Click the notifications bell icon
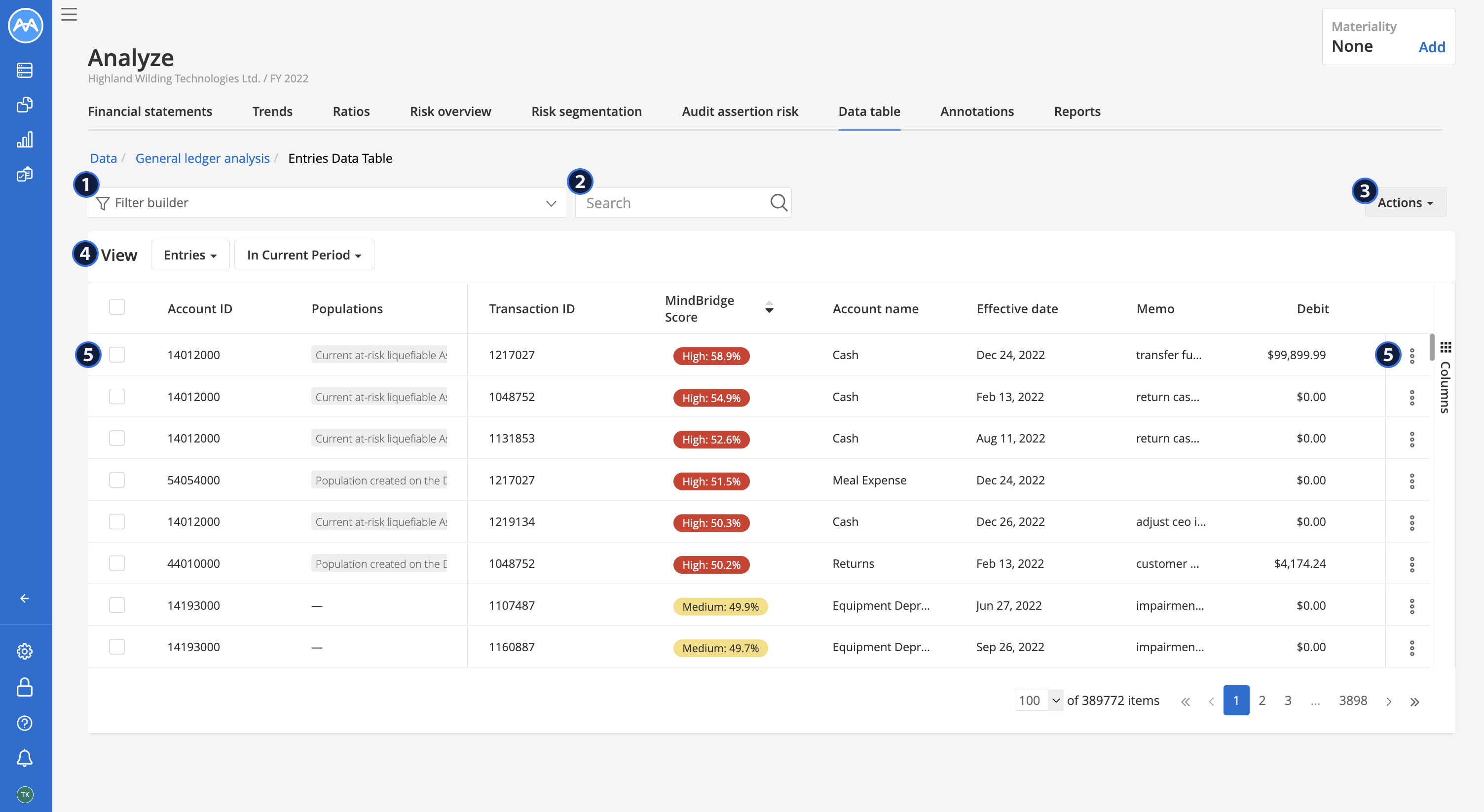The image size is (1484, 812). [25, 758]
